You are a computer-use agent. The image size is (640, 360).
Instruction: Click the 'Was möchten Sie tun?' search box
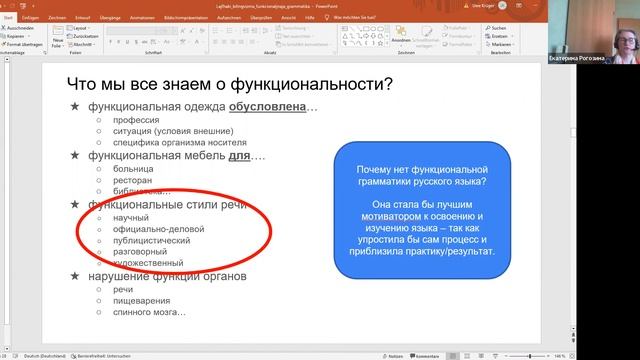[350, 18]
